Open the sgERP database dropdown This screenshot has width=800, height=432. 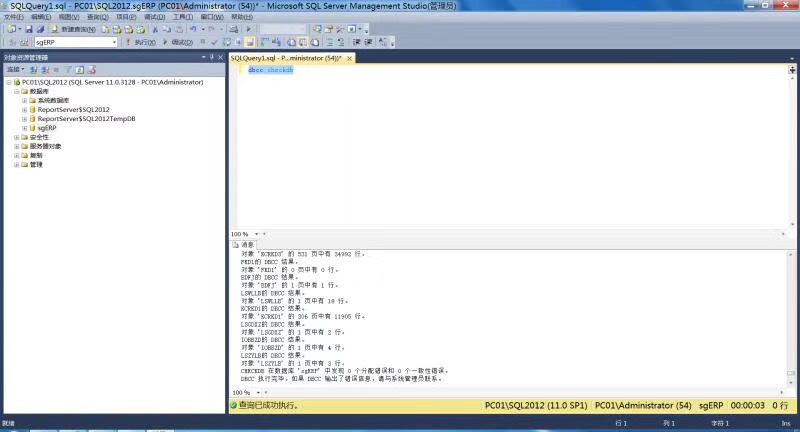[114, 42]
